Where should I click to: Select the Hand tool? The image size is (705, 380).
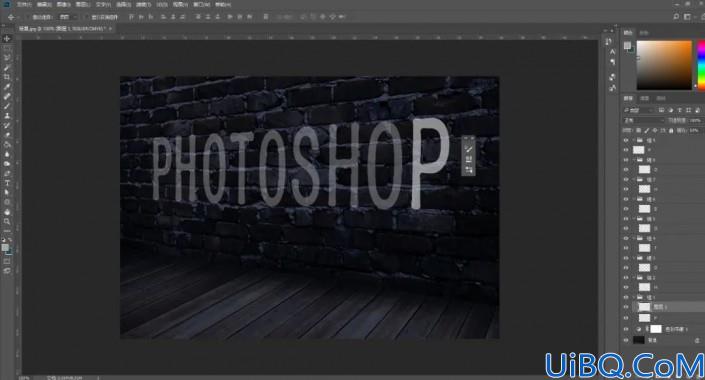point(7,212)
